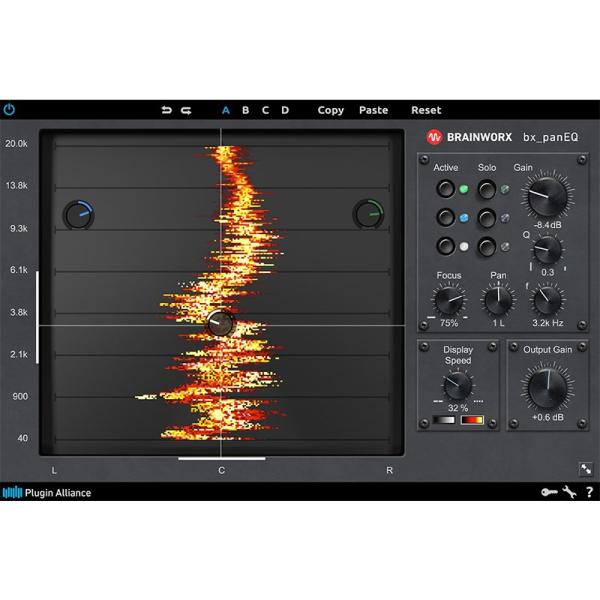Viewport: 600px width, 600px height.
Task: Click the 32 % display speed value
Action: 458,408
